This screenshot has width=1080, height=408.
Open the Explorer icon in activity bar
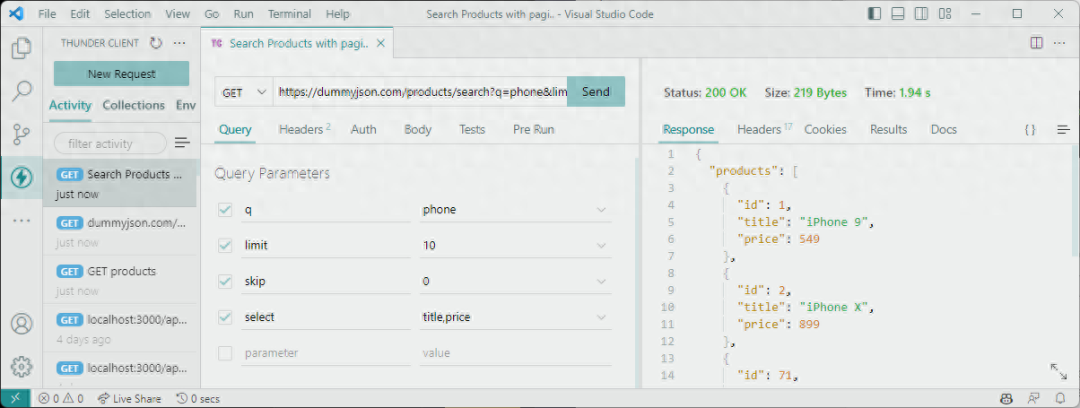click(21, 48)
